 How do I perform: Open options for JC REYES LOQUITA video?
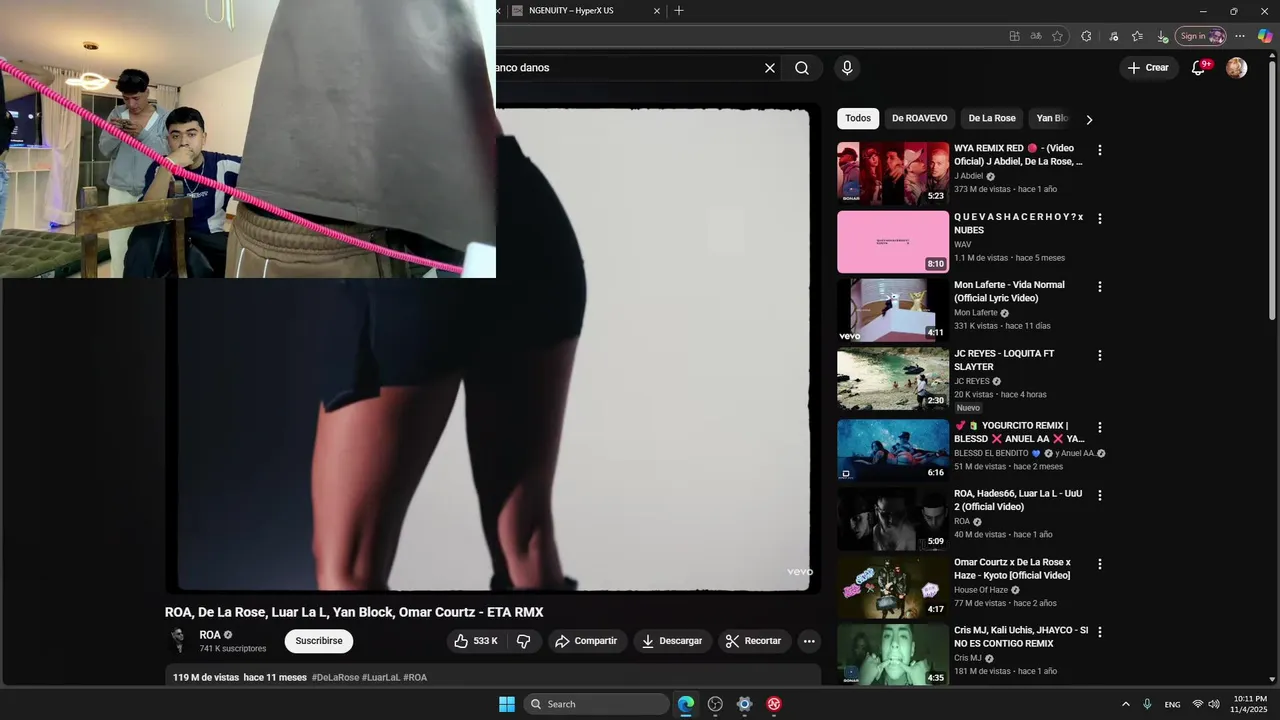1100,355
